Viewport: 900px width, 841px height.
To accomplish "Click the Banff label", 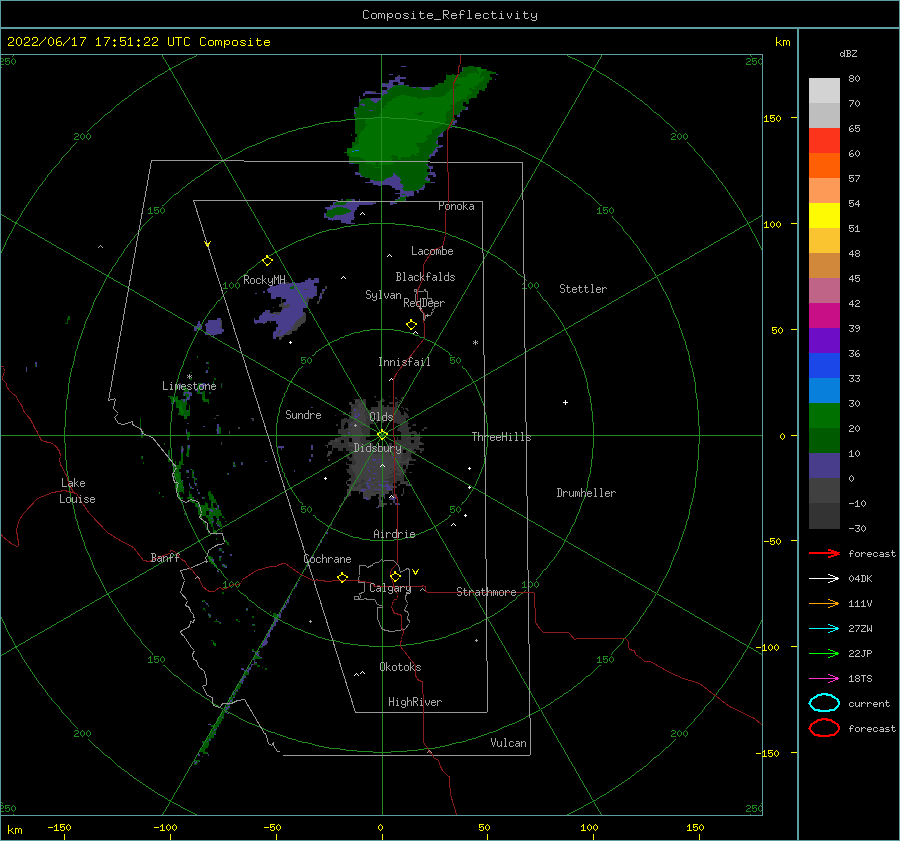I will tap(165, 557).
